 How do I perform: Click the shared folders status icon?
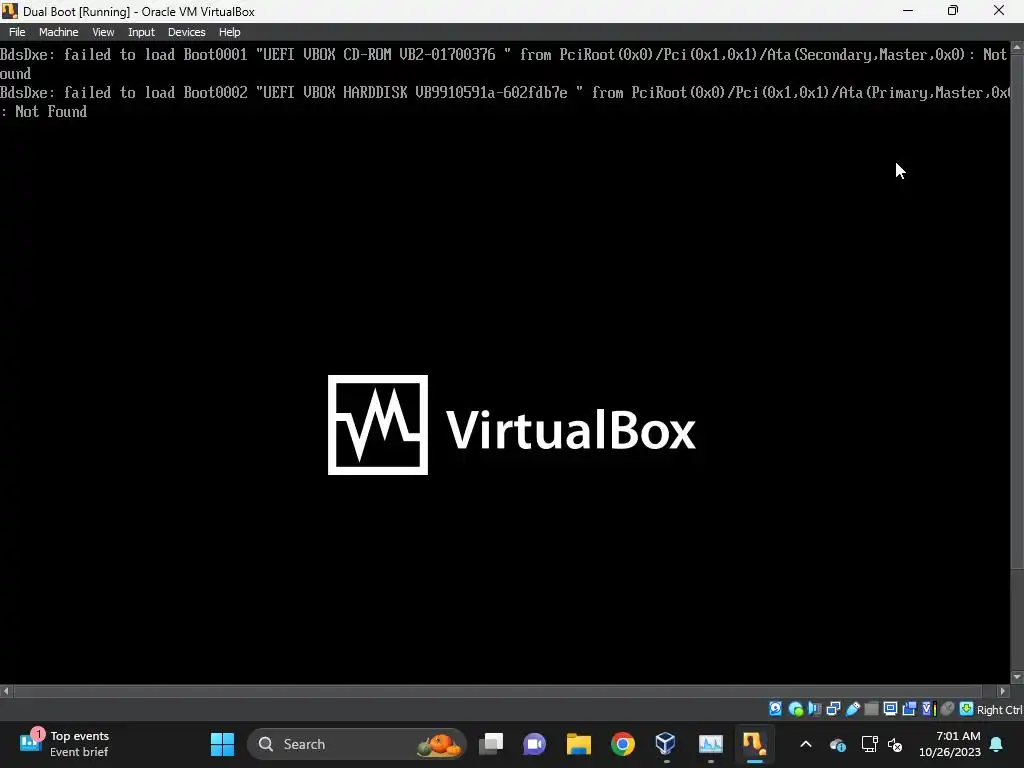click(x=871, y=709)
